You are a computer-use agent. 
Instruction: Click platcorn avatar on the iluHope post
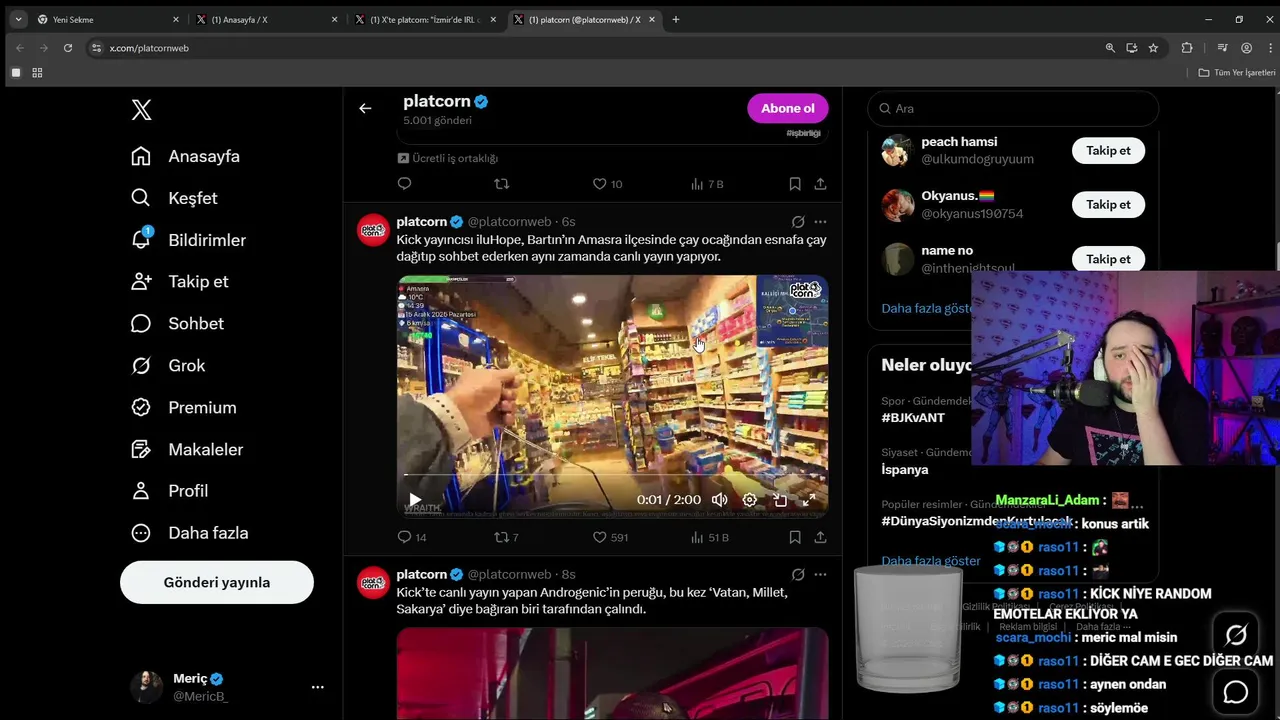373,230
